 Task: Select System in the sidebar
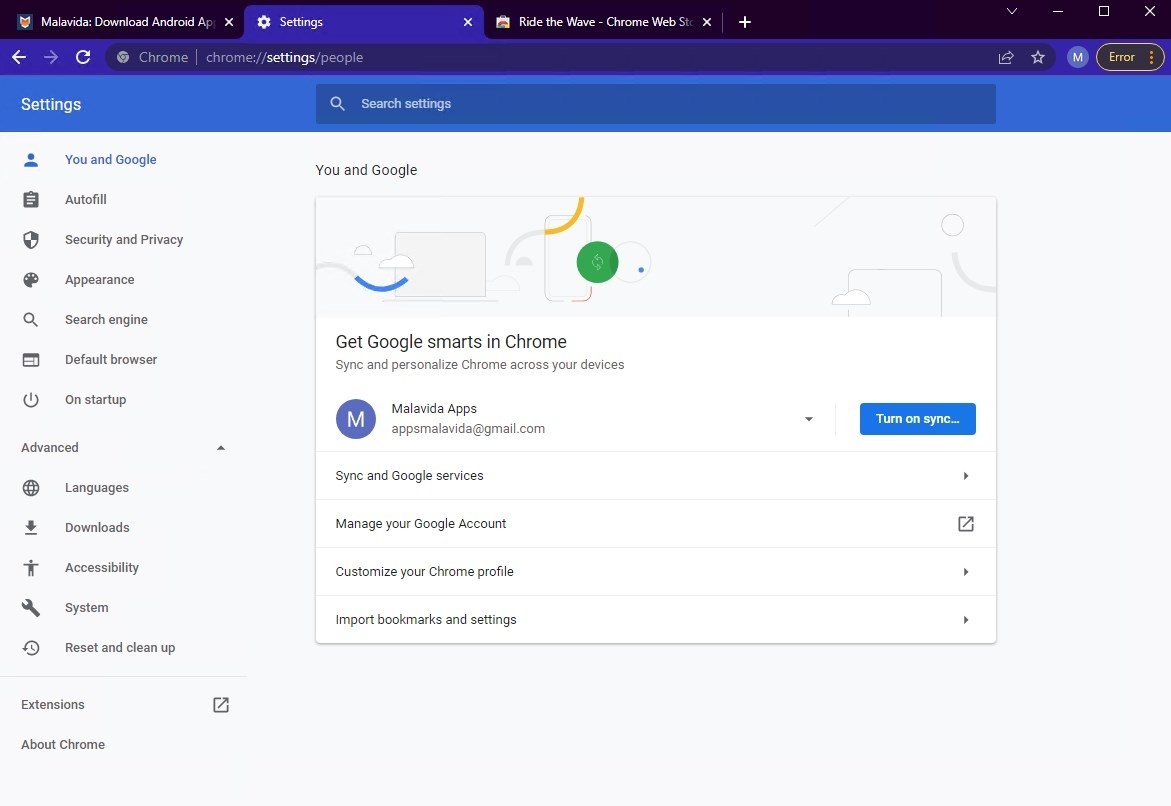87,607
